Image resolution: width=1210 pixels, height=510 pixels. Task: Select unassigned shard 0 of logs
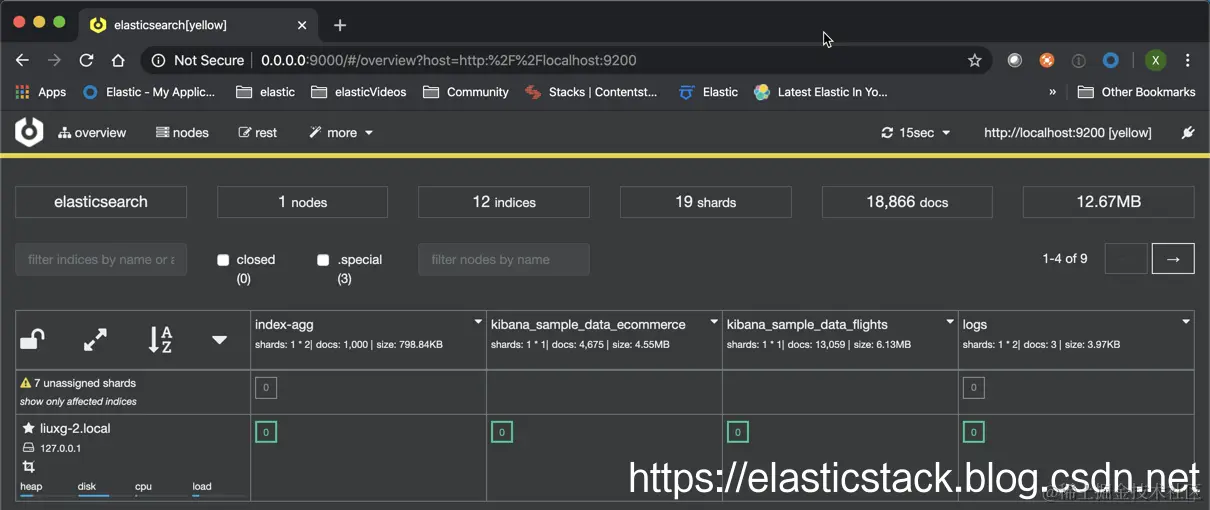[973, 388]
